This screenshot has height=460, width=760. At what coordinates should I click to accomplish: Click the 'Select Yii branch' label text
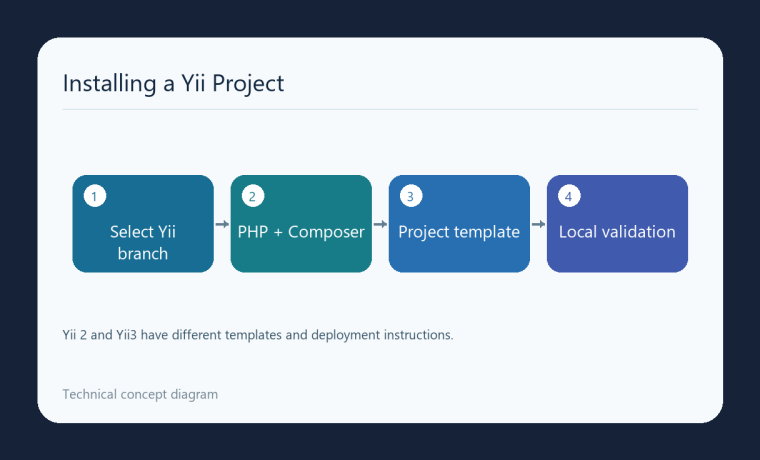tap(143, 243)
